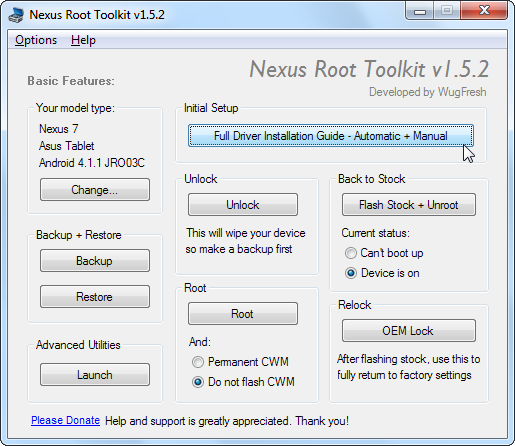Screen dimensions: 515x446
Task: Click the 'Basic Features:' heading
Action: pyautogui.click(x=71, y=81)
